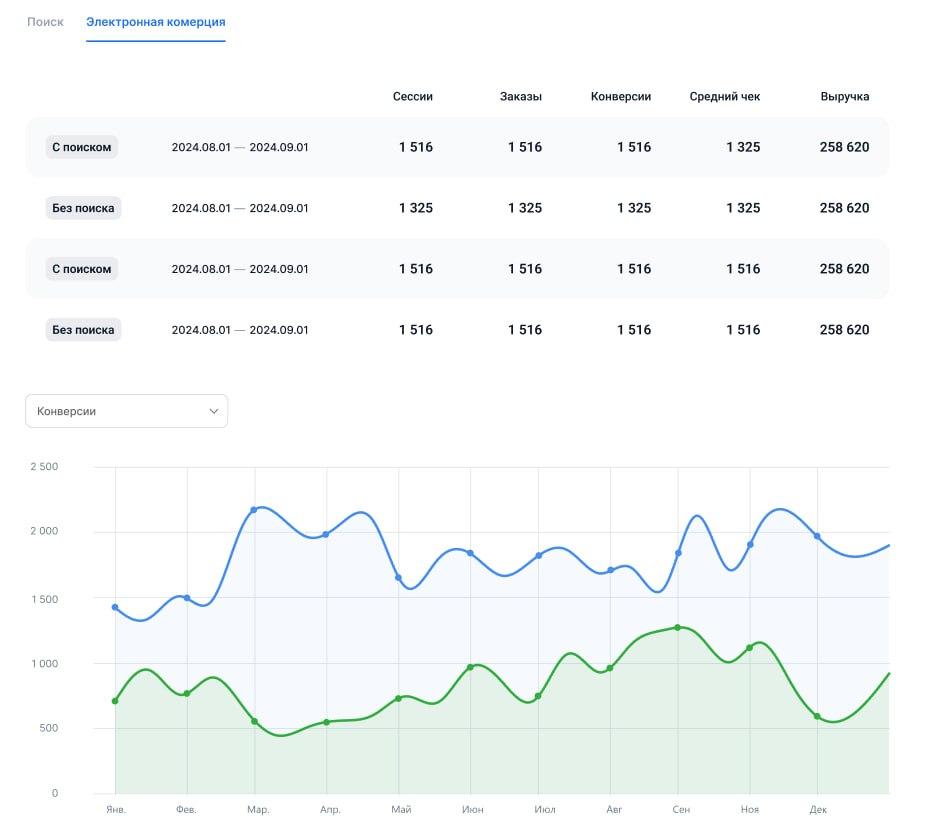The width and height of the screenshot is (927, 836).
Task: Click the first Без поиска badge
Action: [83, 208]
